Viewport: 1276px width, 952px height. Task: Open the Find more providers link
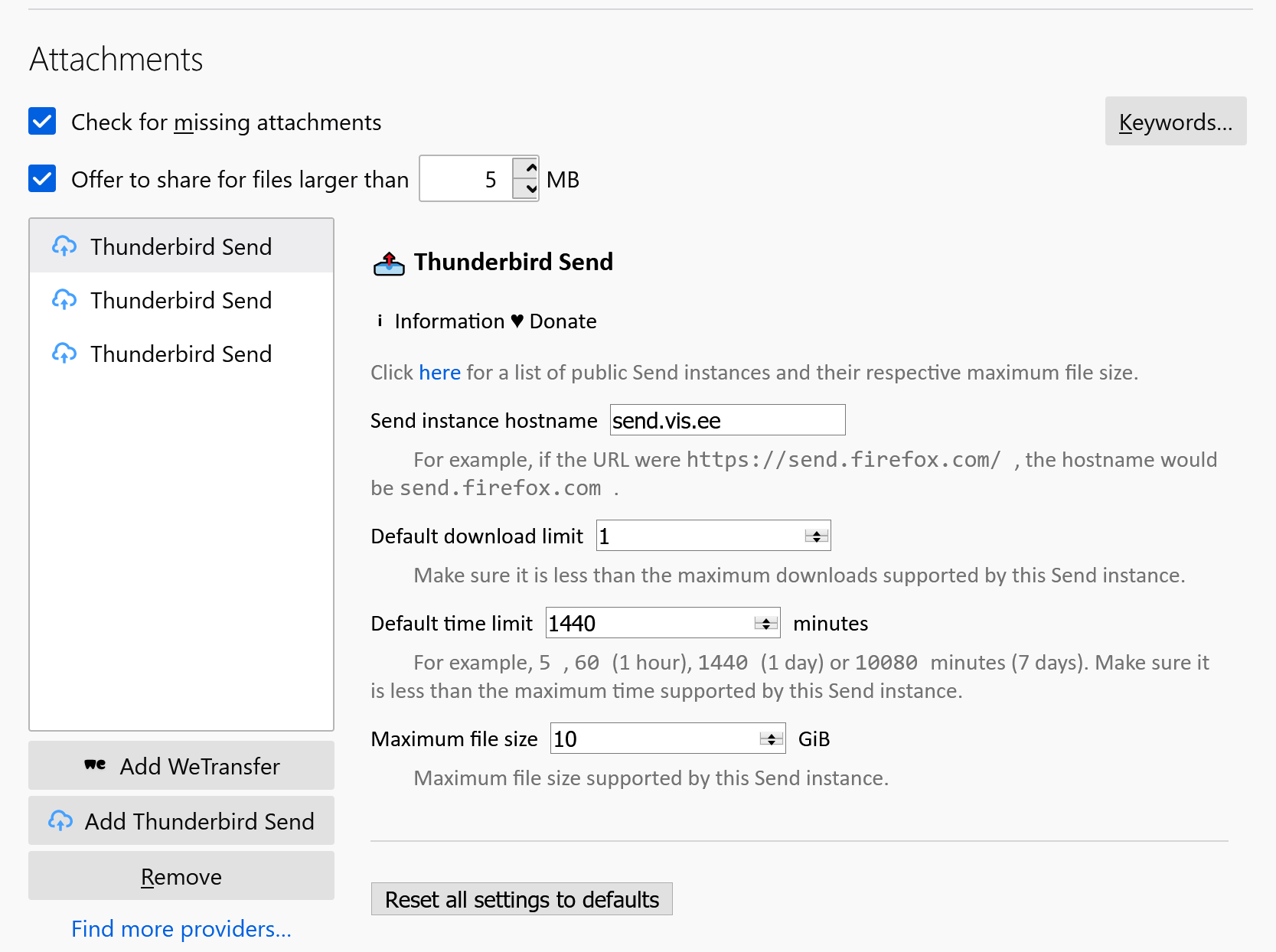pos(181,928)
